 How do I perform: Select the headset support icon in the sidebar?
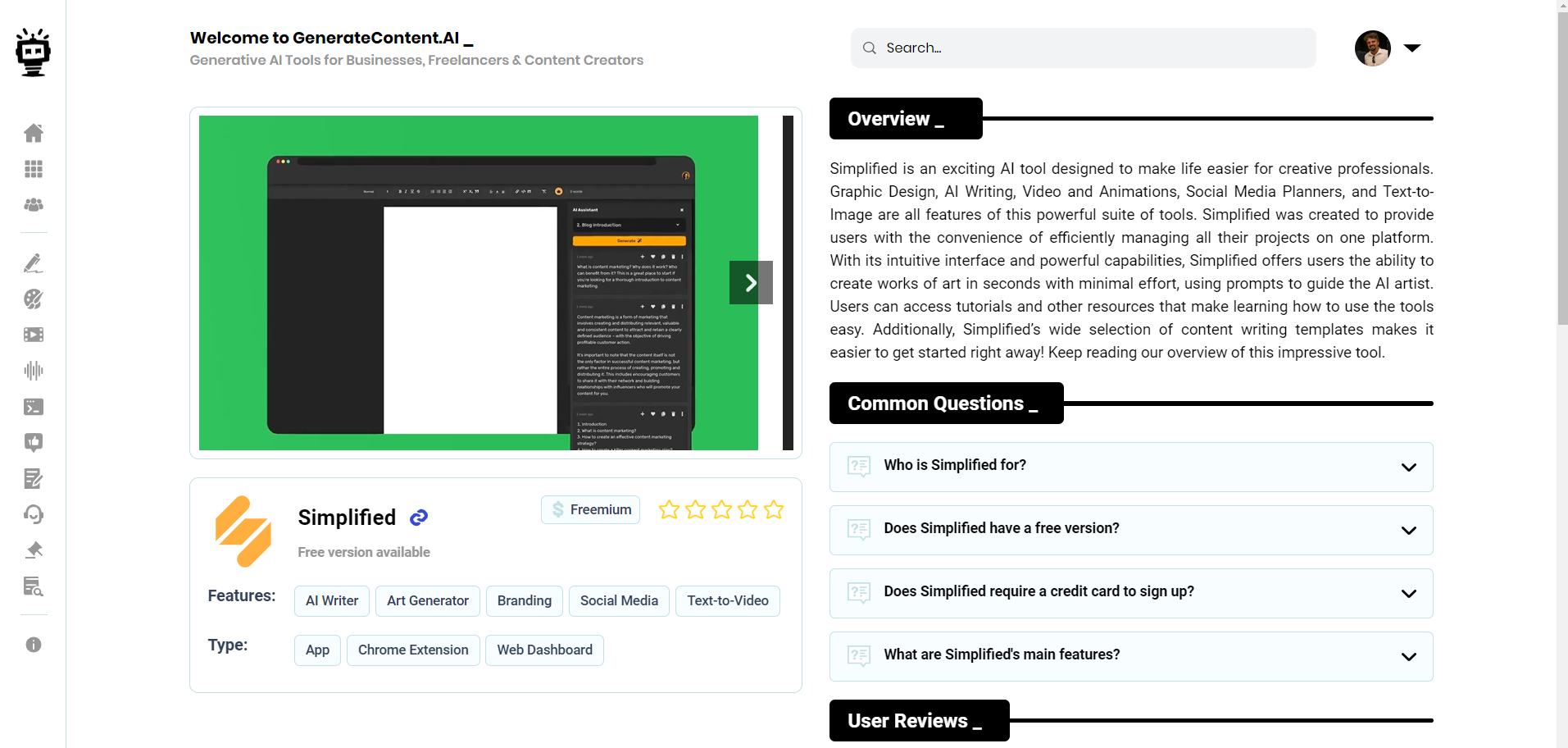(34, 514)
